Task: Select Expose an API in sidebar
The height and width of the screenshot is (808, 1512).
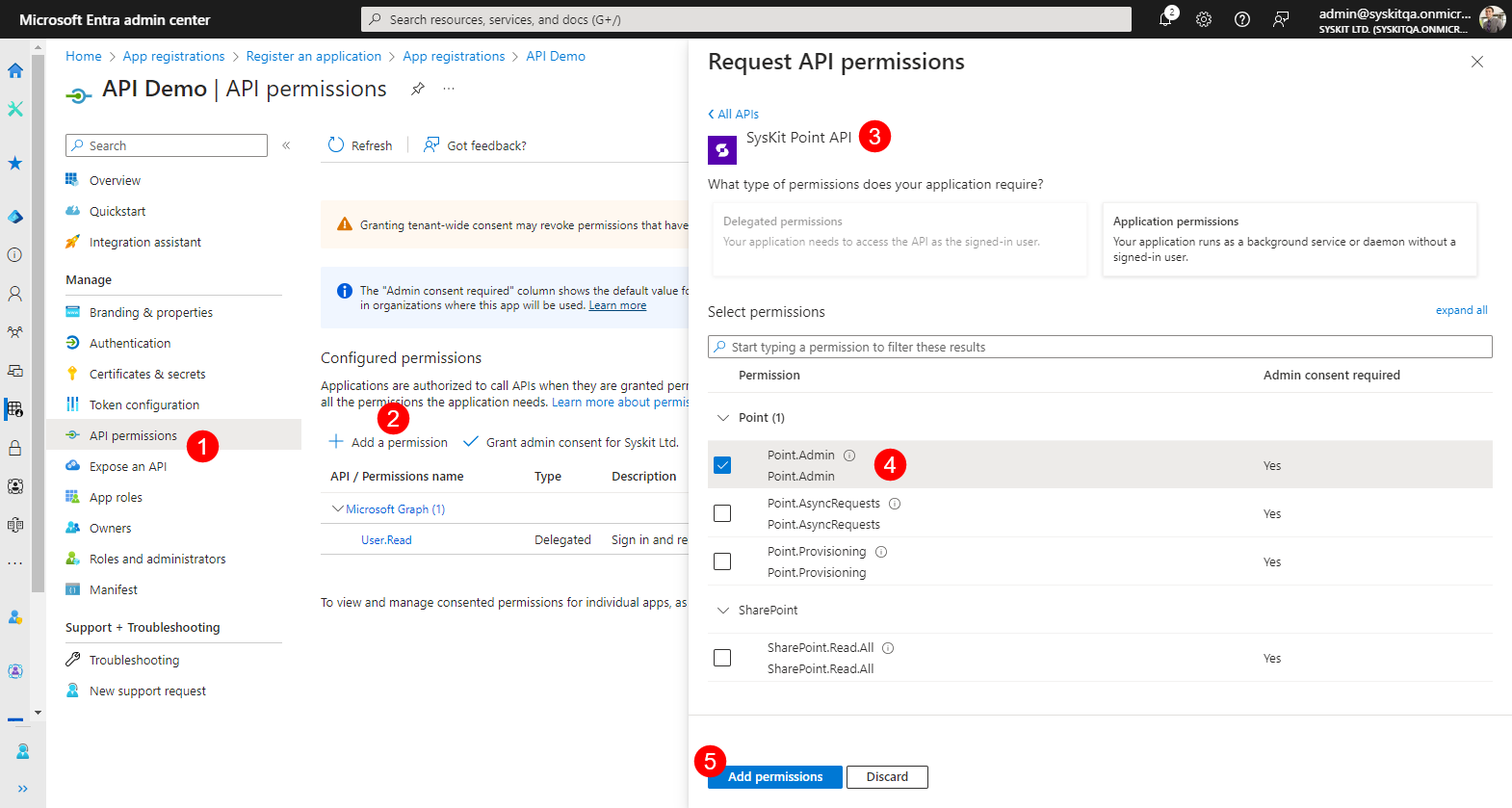Action: (128, 467)
